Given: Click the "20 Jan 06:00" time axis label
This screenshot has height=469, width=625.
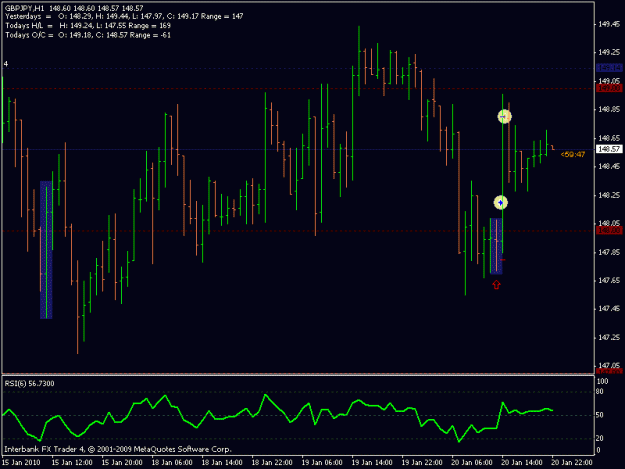Looking at the screenshot, I should 472,463.
